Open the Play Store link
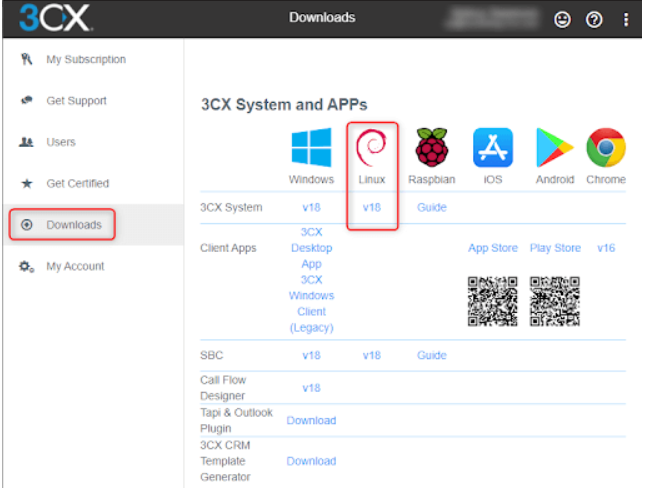Image resolution: width=645 pixels, height=497 pixels. coord(555,248)
